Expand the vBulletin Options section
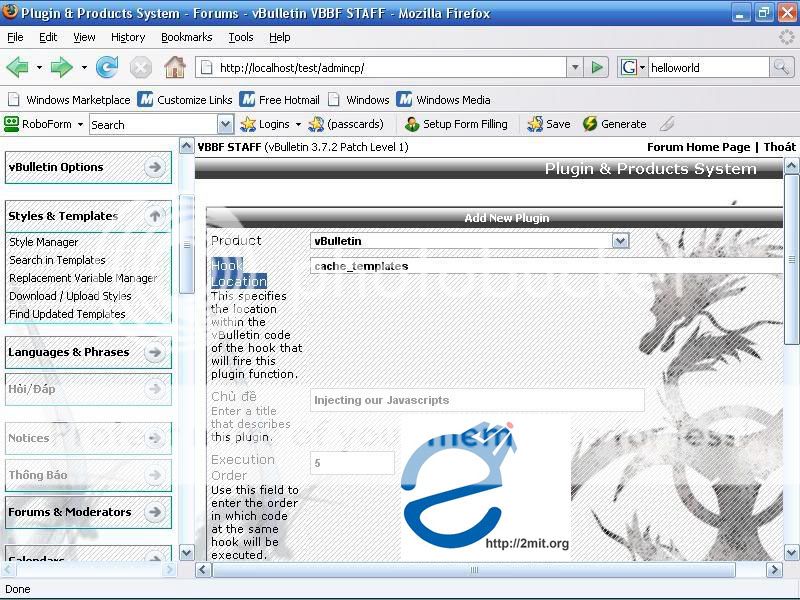The image size is (800, 600). pyautogui.click(x=155, y=167)
